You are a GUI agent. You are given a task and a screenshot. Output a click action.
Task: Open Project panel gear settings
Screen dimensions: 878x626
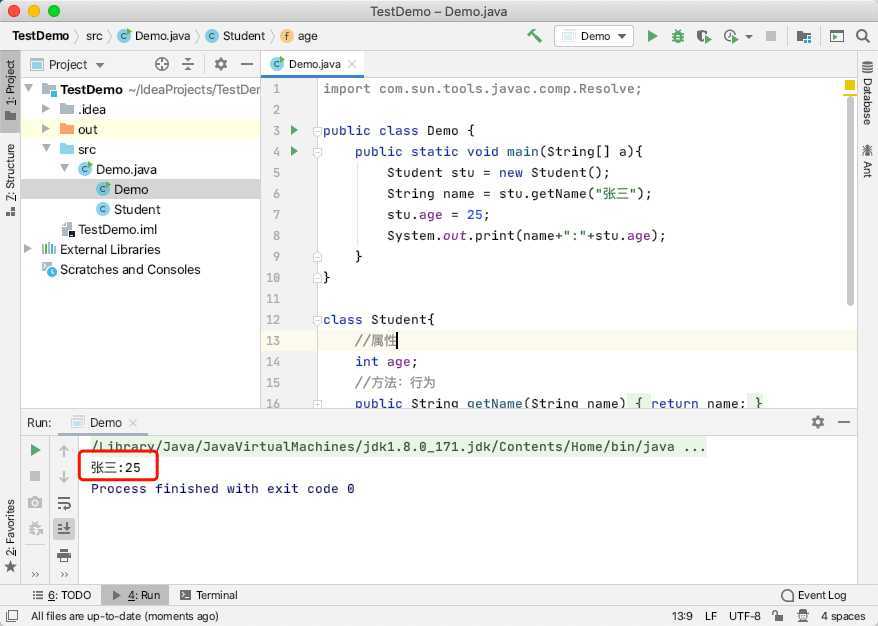pos(221,64)
